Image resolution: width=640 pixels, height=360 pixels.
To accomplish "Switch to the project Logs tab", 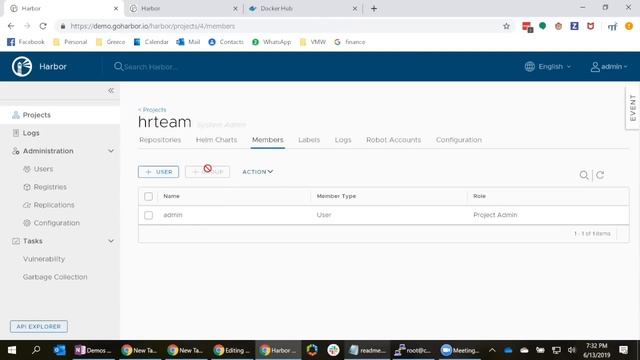I will (343, 140).
